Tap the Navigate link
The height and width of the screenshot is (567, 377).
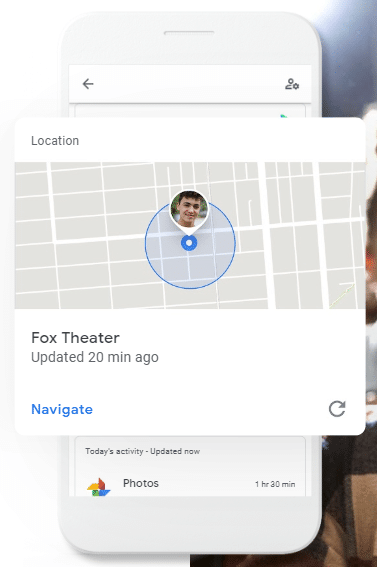tap(62, 409)
